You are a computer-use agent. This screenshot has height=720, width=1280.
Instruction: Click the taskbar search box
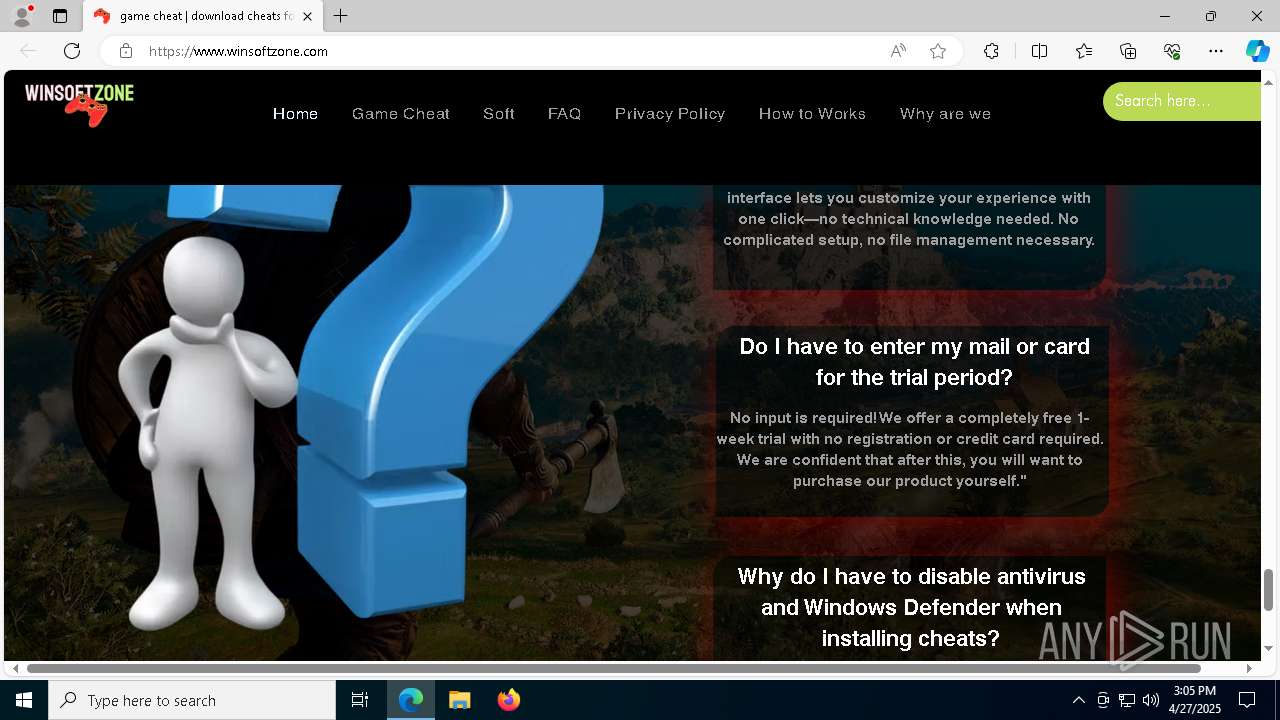192,700
